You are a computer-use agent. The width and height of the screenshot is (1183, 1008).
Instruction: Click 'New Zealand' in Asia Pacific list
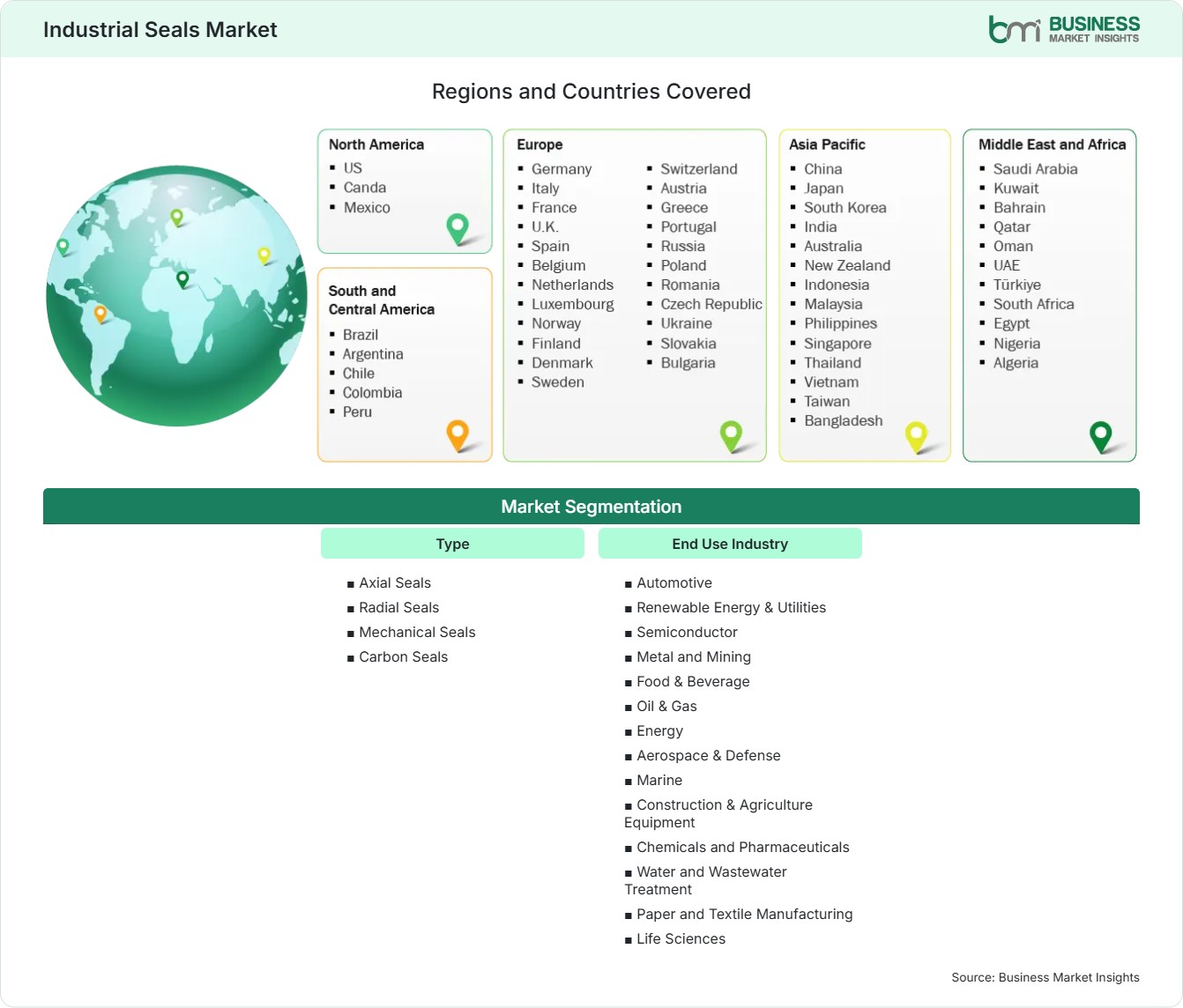point(847,266)
